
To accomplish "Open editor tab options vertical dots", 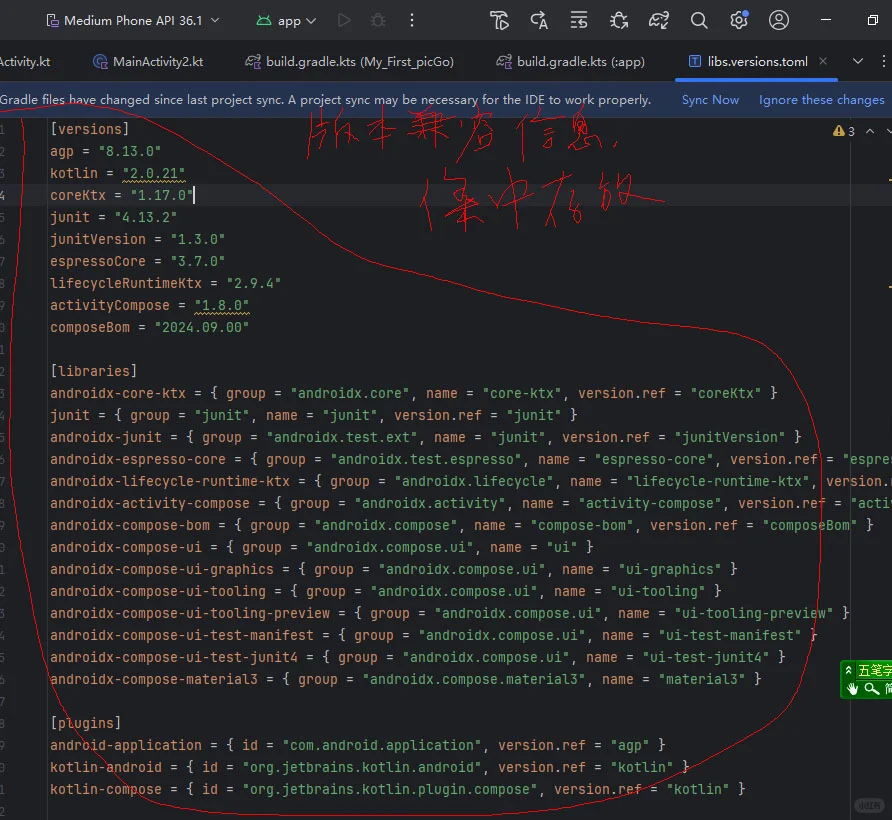I will (883, 61).
